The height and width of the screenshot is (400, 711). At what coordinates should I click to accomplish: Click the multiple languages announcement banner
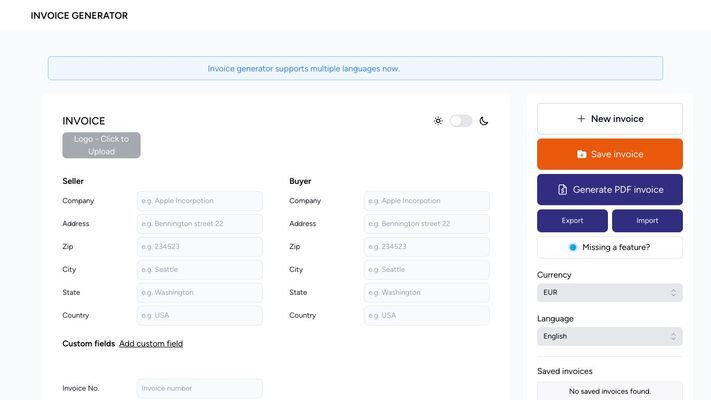(x=355, y=68)
